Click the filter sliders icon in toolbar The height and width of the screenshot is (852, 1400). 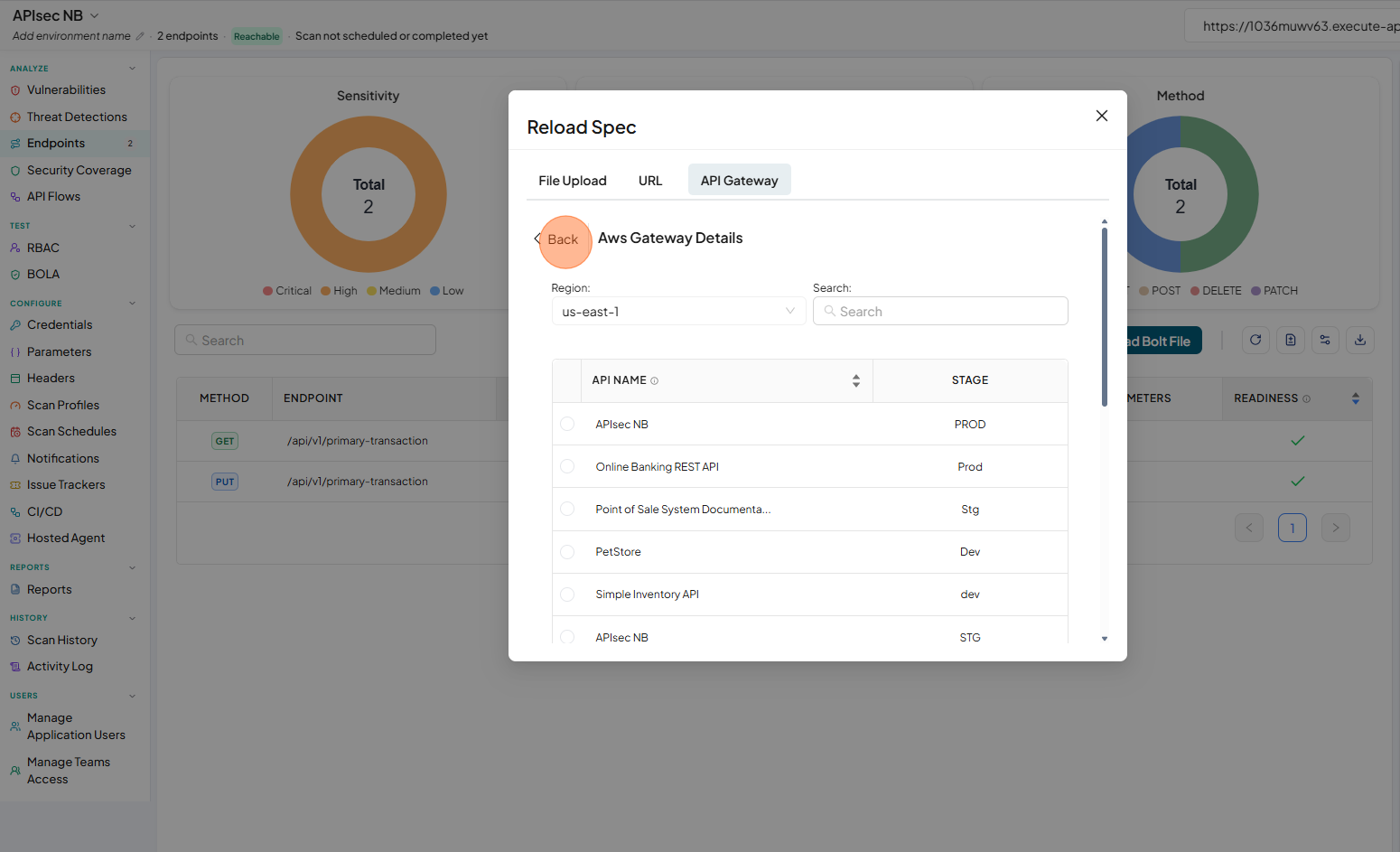(x=1325, y=340)
